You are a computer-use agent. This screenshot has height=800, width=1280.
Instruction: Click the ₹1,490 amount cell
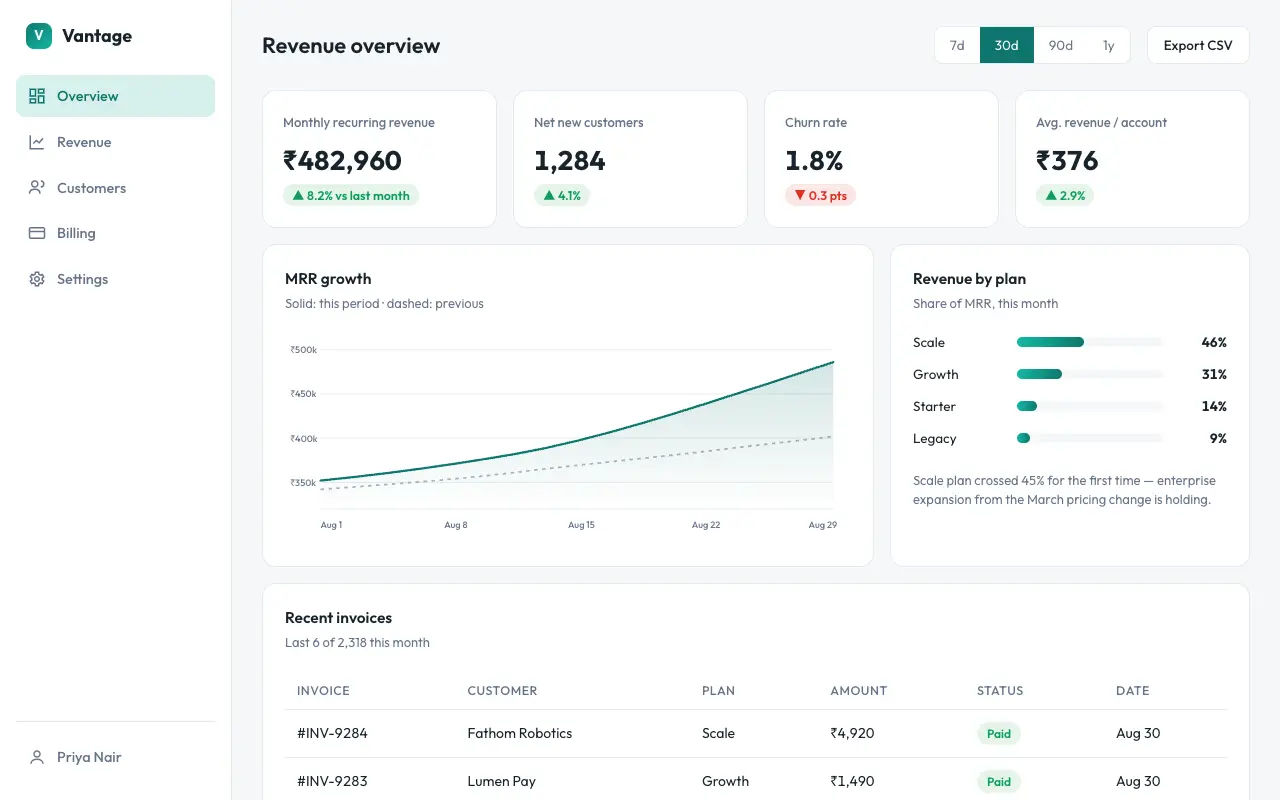point(852,781)
